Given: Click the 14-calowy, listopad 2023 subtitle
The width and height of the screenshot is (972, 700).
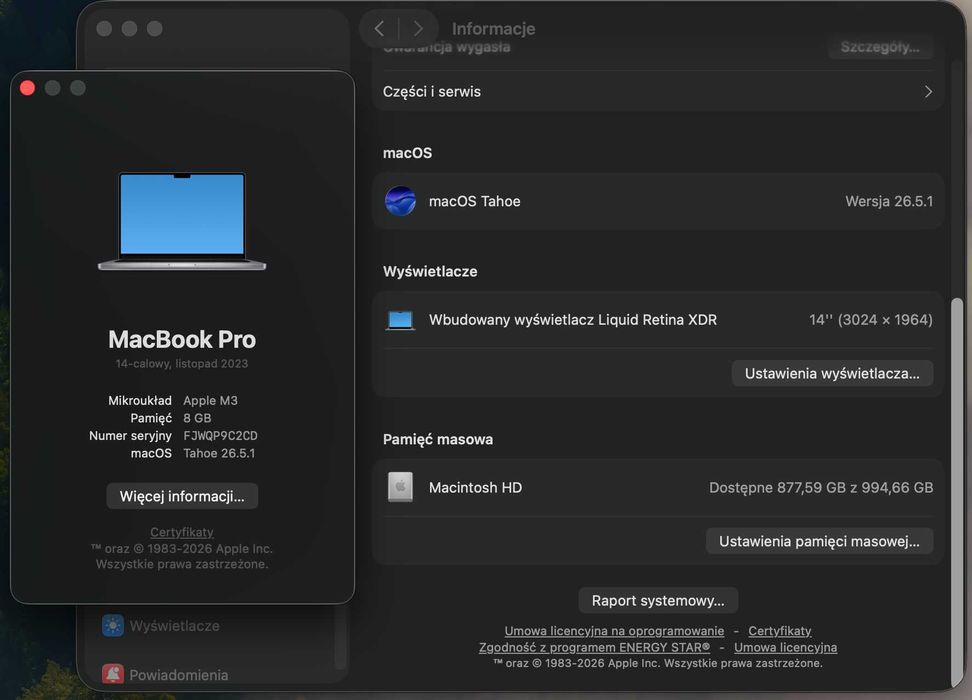Looking at the screenshot, I should [182, 363].
